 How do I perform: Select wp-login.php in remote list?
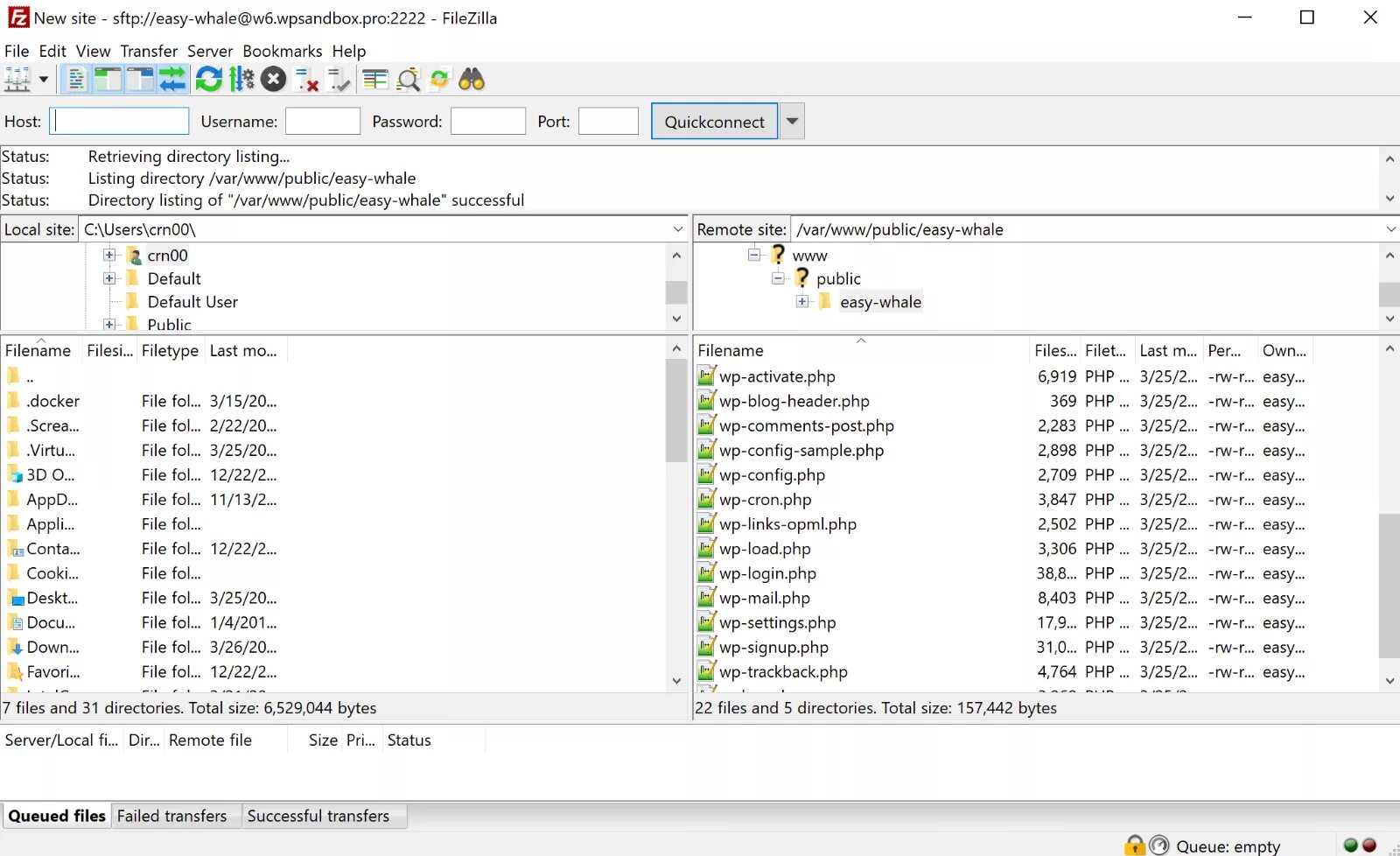click(x=767, y=573)
